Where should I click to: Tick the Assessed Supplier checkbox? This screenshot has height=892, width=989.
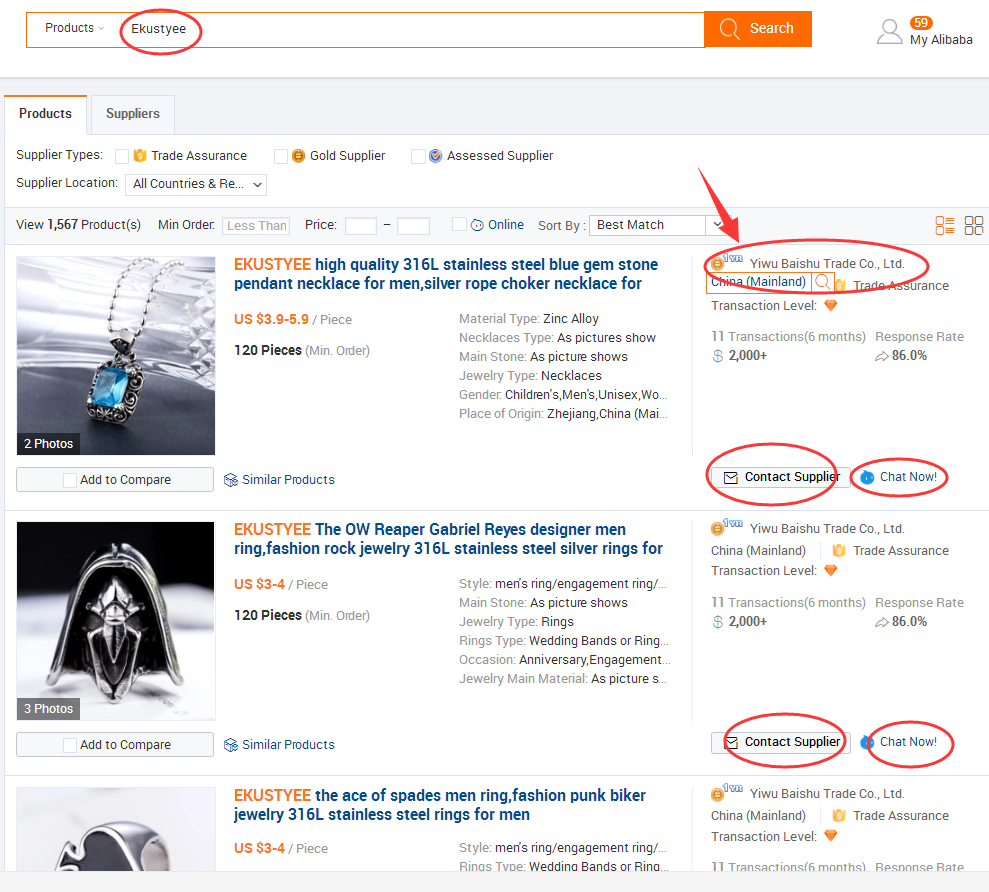point(418,156)
